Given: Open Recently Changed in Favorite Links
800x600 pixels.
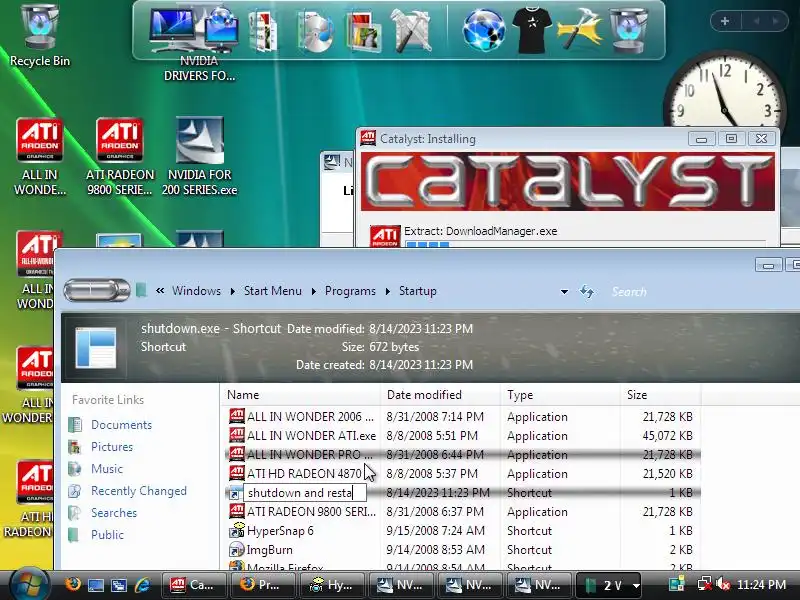Looking at the screenshot, I should coord(139,491).
